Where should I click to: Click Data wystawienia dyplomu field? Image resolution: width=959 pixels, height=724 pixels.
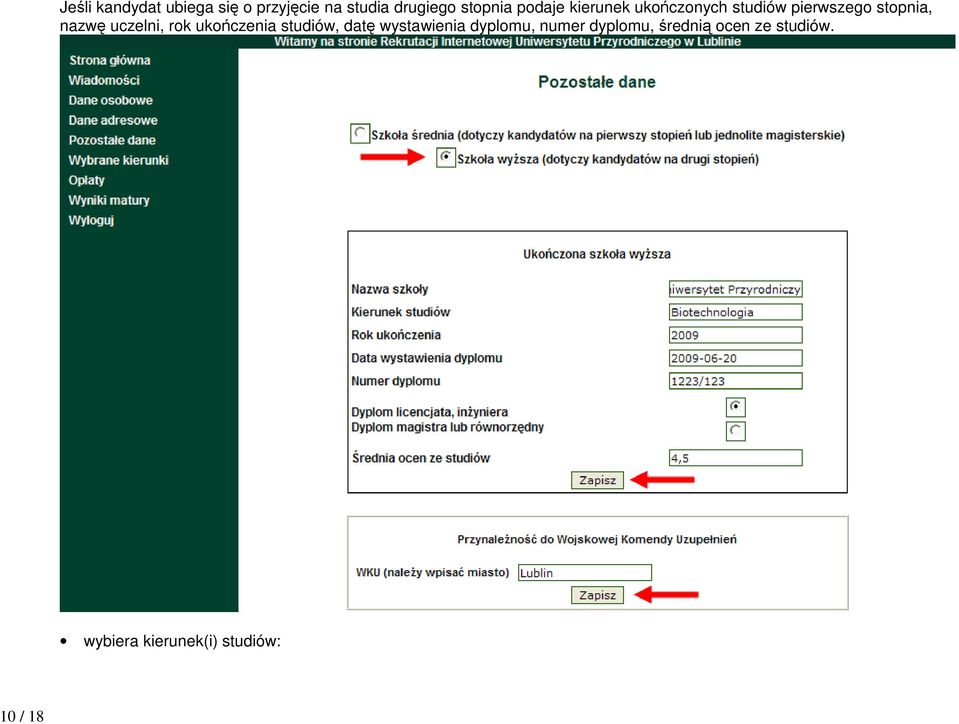(736, 358)
